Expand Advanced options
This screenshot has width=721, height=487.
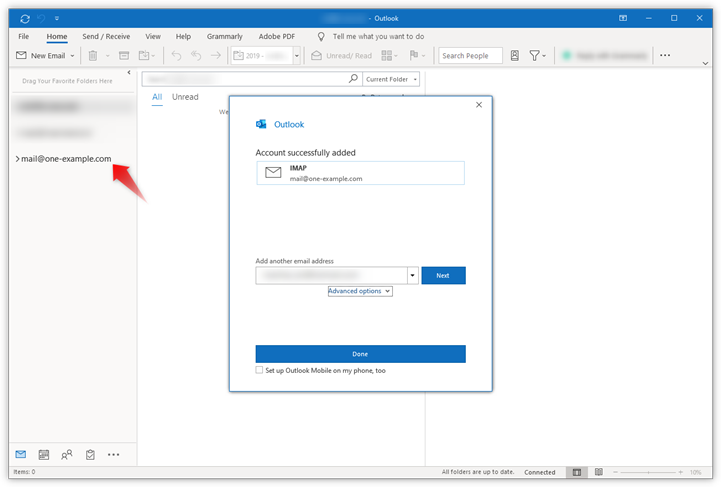[360, 291]
